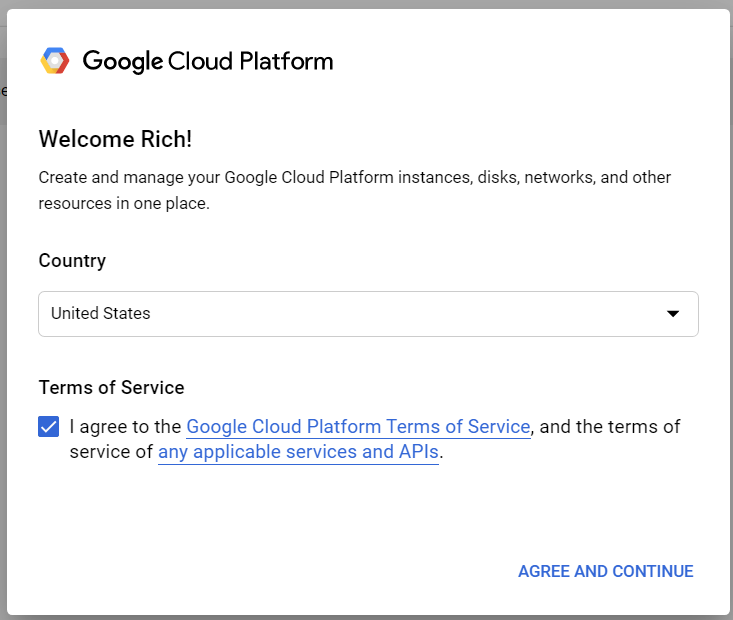Viewport: 733px width, 620px height.
Task: Click the Country field label
Action: [72, 261]
